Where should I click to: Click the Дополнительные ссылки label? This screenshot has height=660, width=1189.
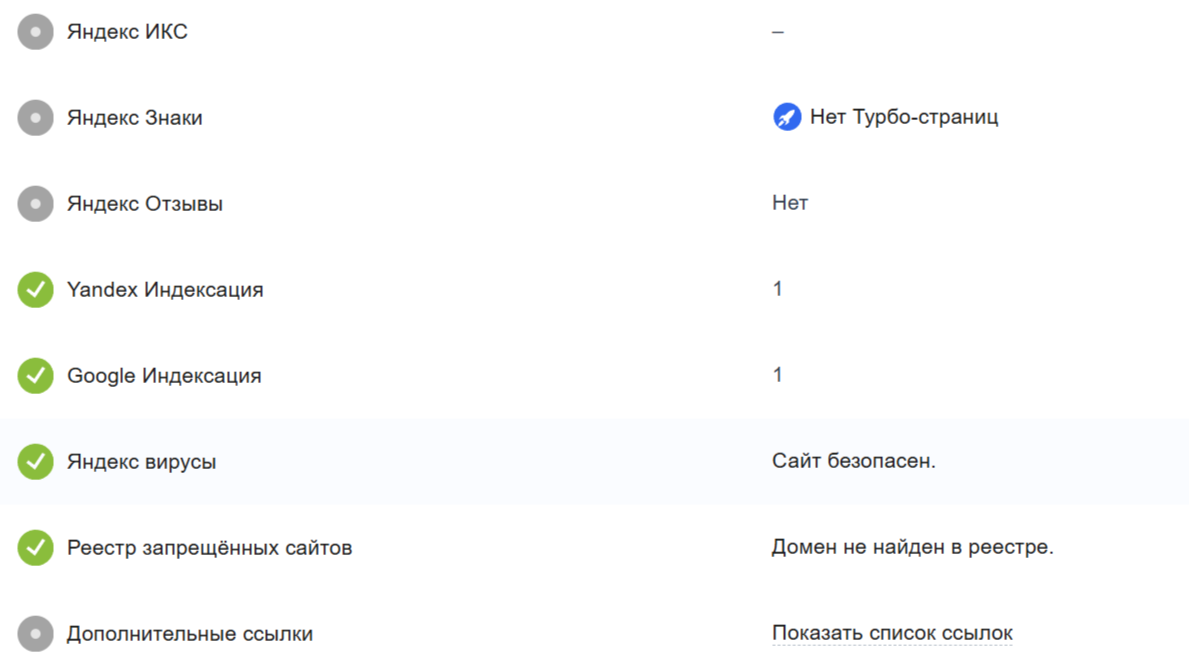tap(190, 634)
